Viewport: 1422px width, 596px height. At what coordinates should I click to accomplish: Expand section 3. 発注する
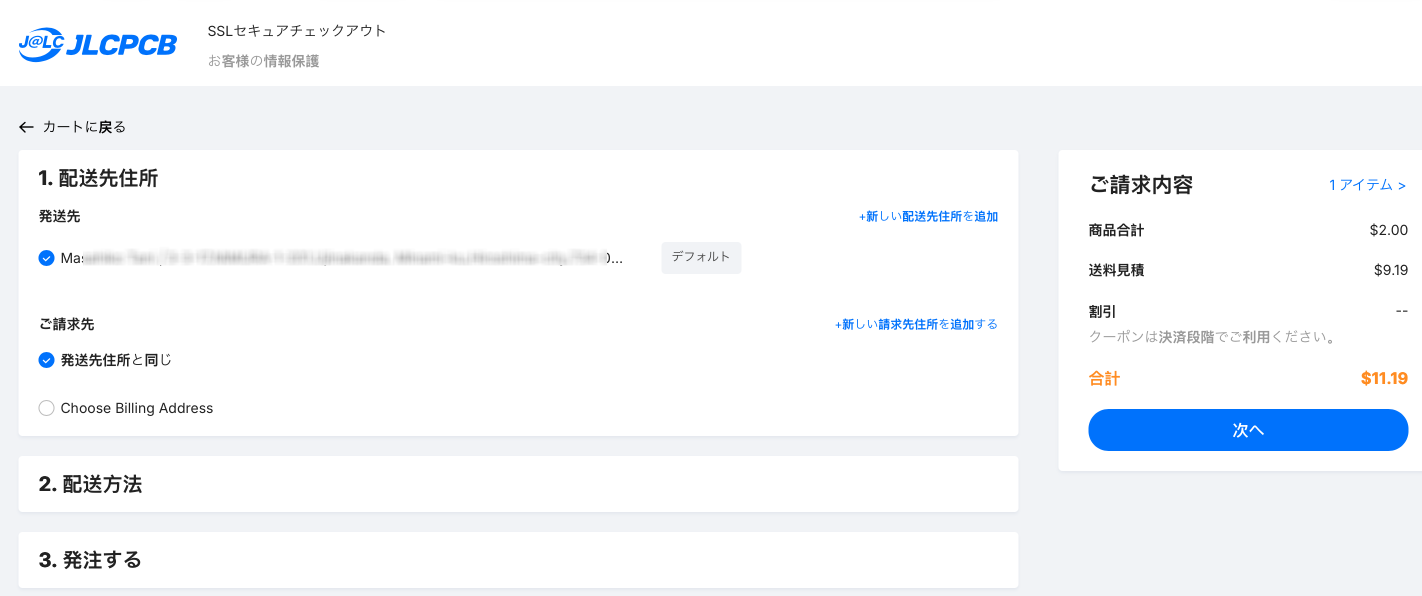click(x=518, y=559)
